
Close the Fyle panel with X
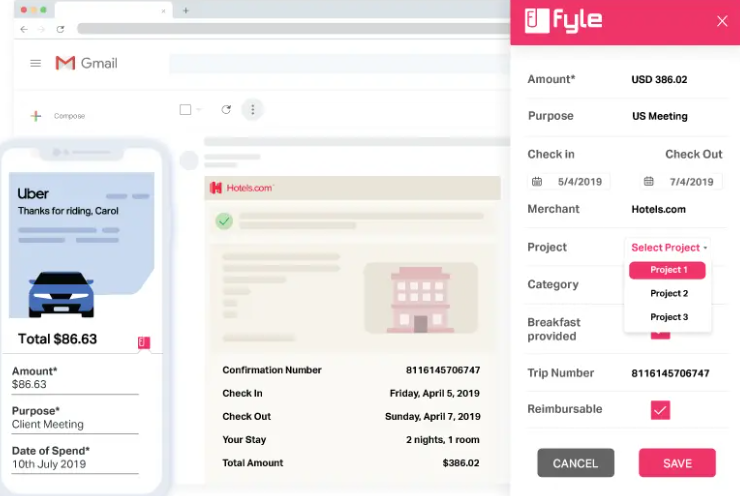click(722, 21)
